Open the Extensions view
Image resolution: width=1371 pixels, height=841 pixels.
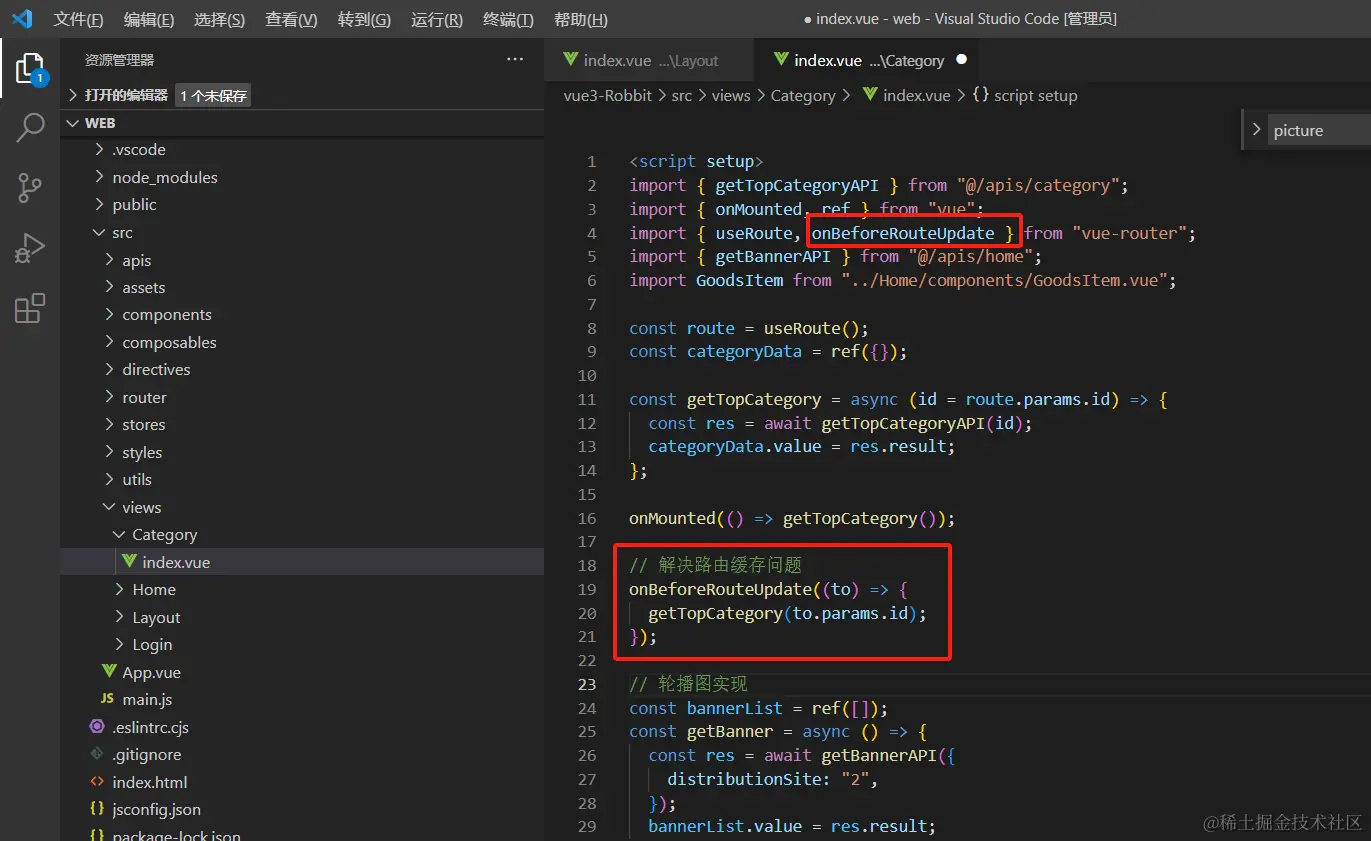click(30, 308)
